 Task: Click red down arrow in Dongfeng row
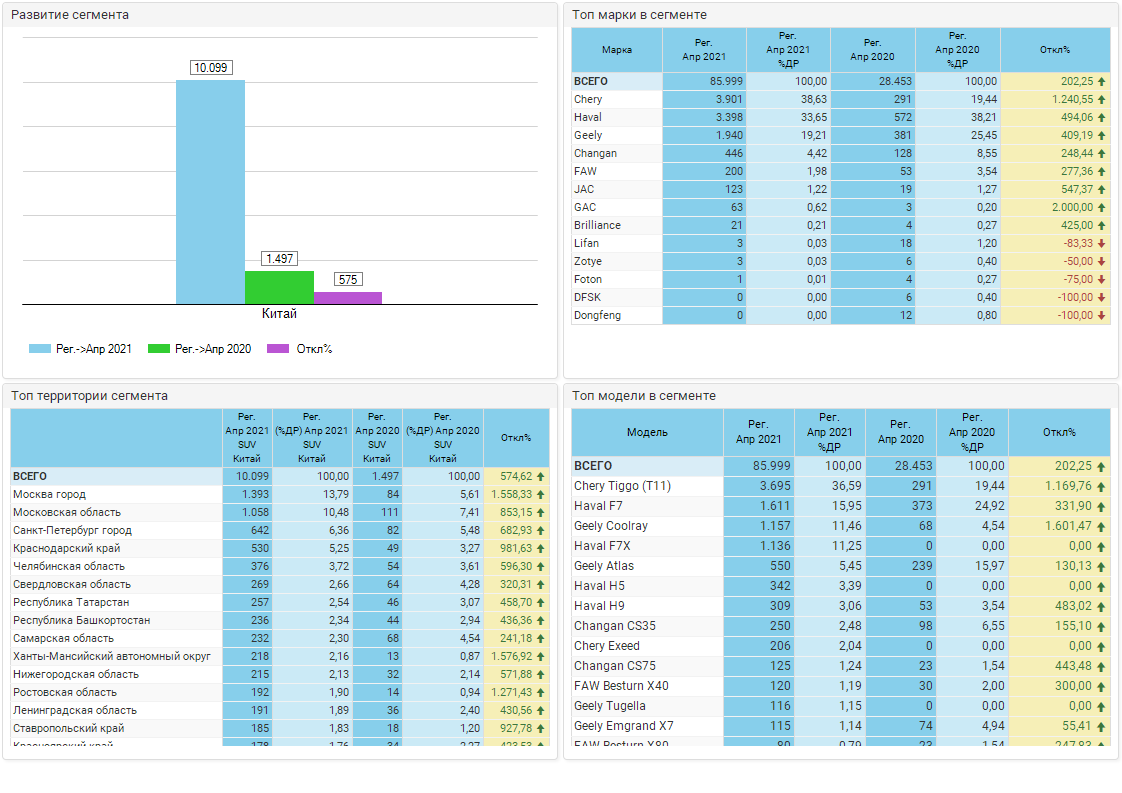point(1102,316)
